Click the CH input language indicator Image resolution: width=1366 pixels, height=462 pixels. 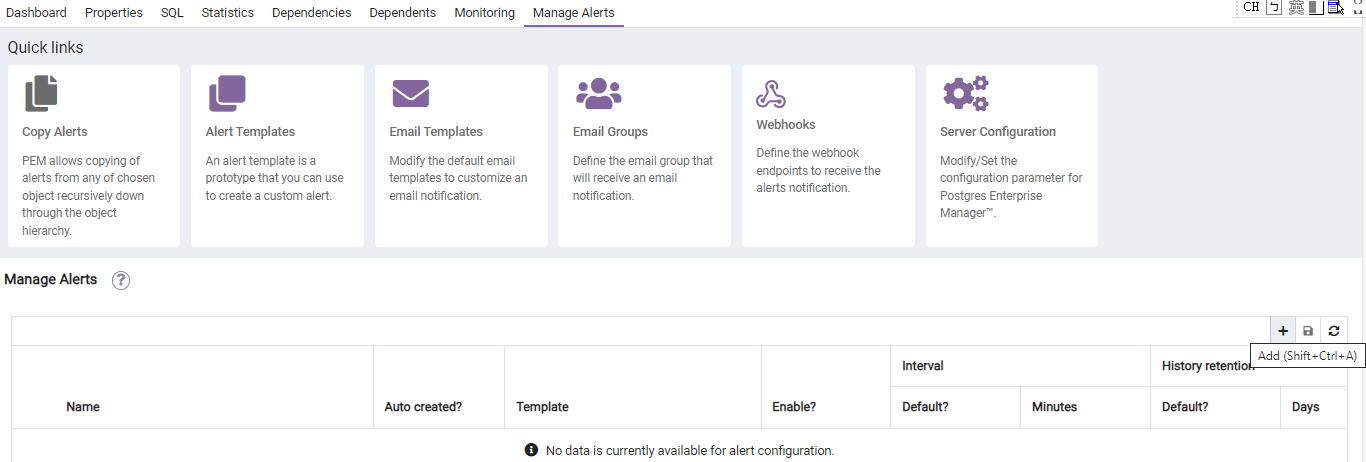click(x=1251, y=7)
